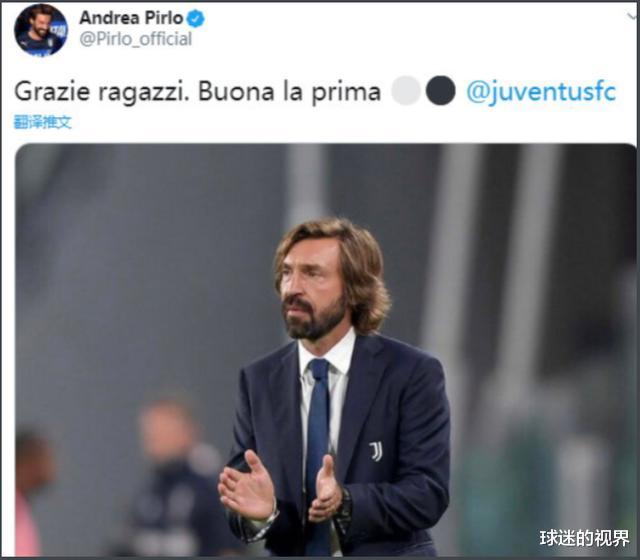Open the @juventusfc mention

click(541, 92)
